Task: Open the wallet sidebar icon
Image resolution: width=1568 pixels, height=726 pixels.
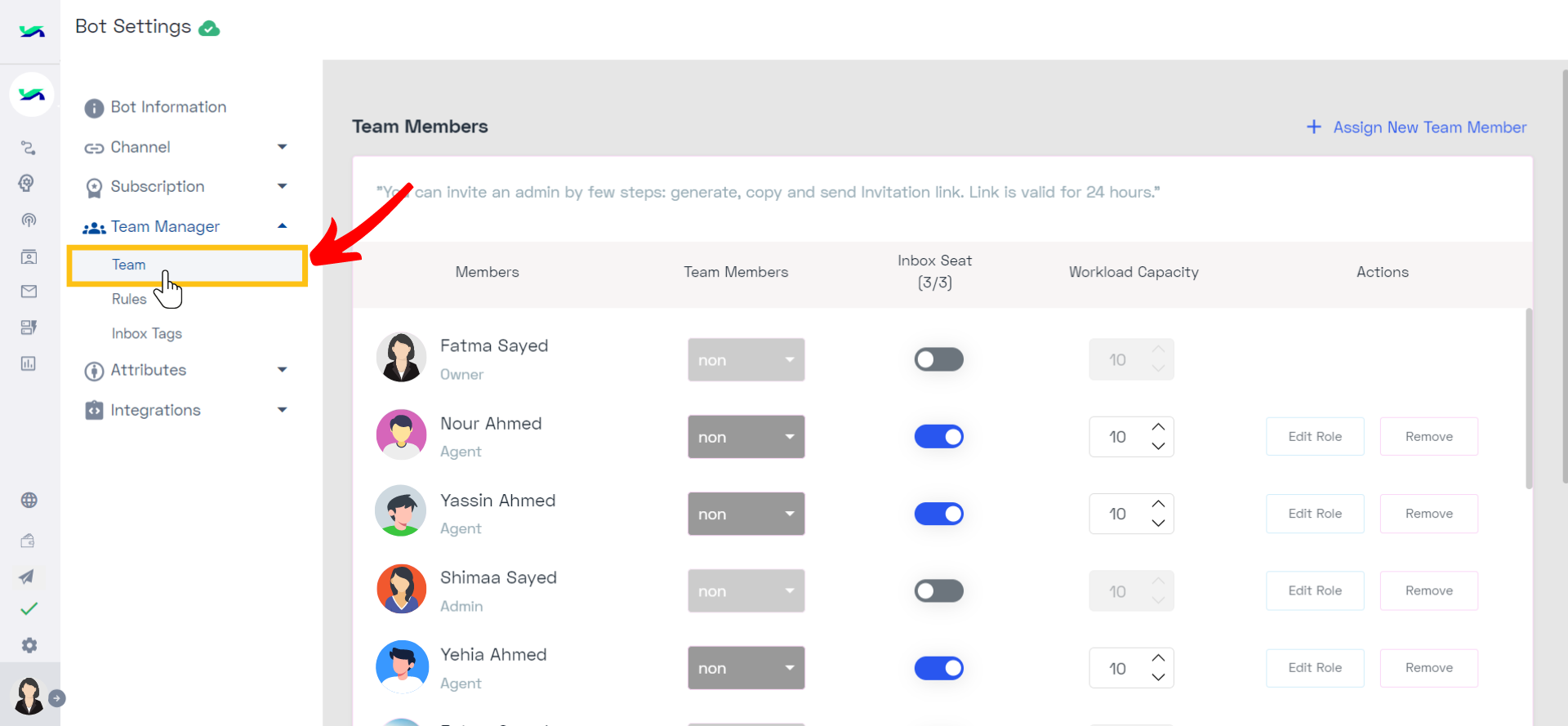Action: tap(28, 540)
